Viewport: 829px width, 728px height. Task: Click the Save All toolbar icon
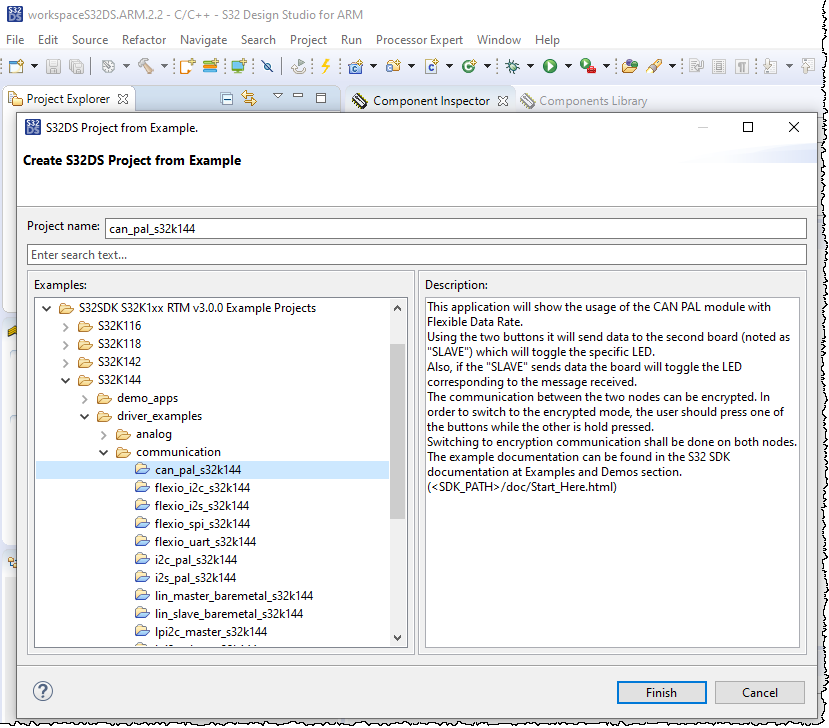coord(76,66)
